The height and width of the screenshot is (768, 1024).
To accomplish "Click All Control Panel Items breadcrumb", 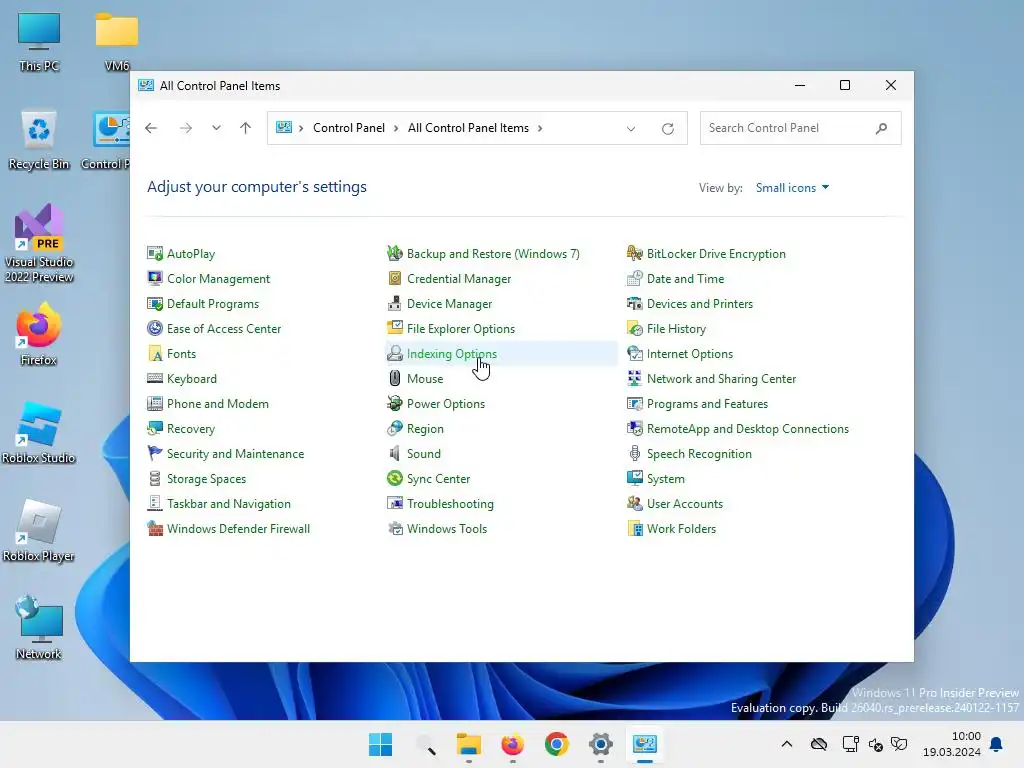I will (x=468, y=128).
